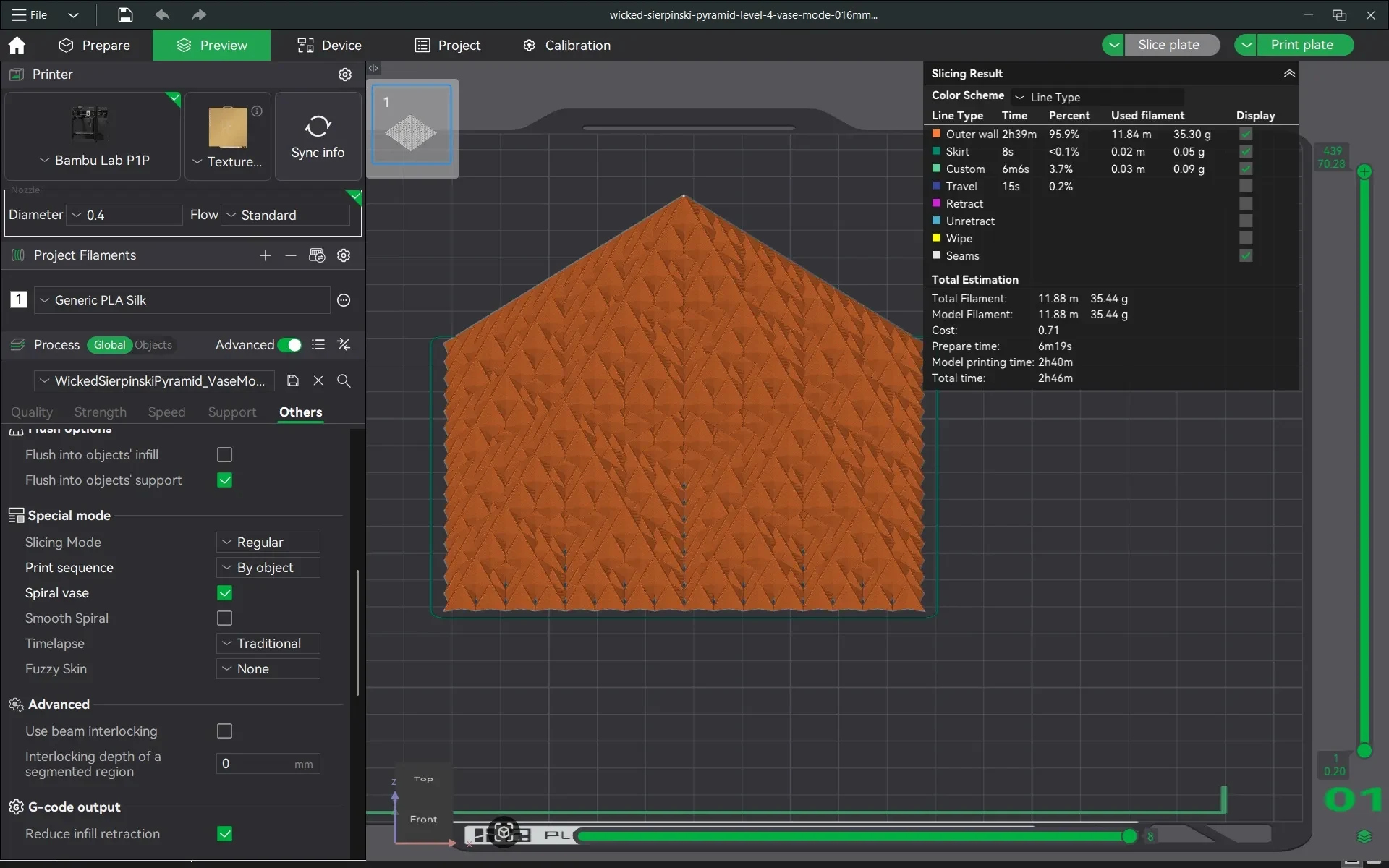The image size is (1389, 868).
Task: Collapse the Slicing Result panel
Action: coord(1289,73)
